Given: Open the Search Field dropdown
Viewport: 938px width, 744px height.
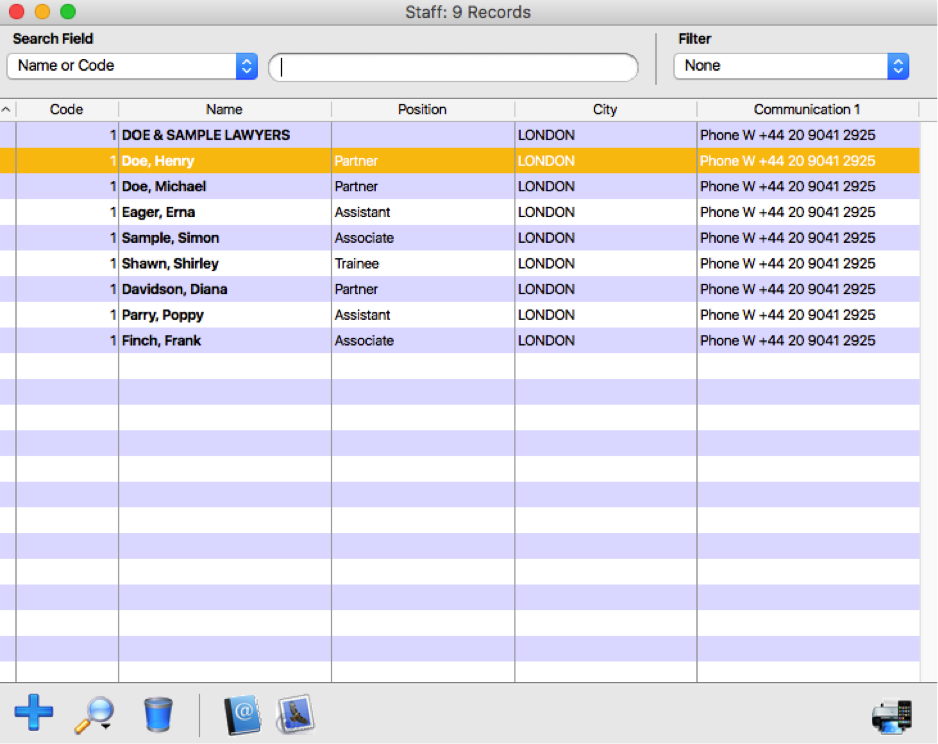Looking at the screenshot, I should [x=132, y=66].
